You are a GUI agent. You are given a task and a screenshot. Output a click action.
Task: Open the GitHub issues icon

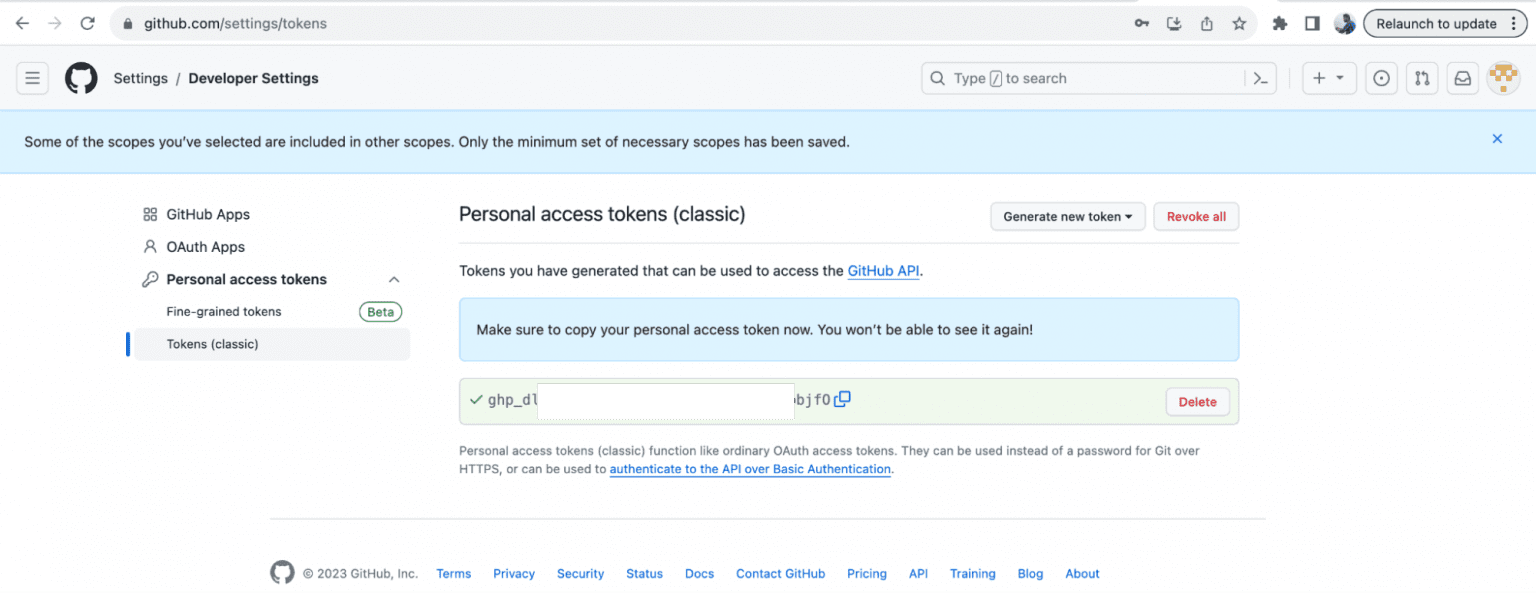click(x=1381, y=78)
